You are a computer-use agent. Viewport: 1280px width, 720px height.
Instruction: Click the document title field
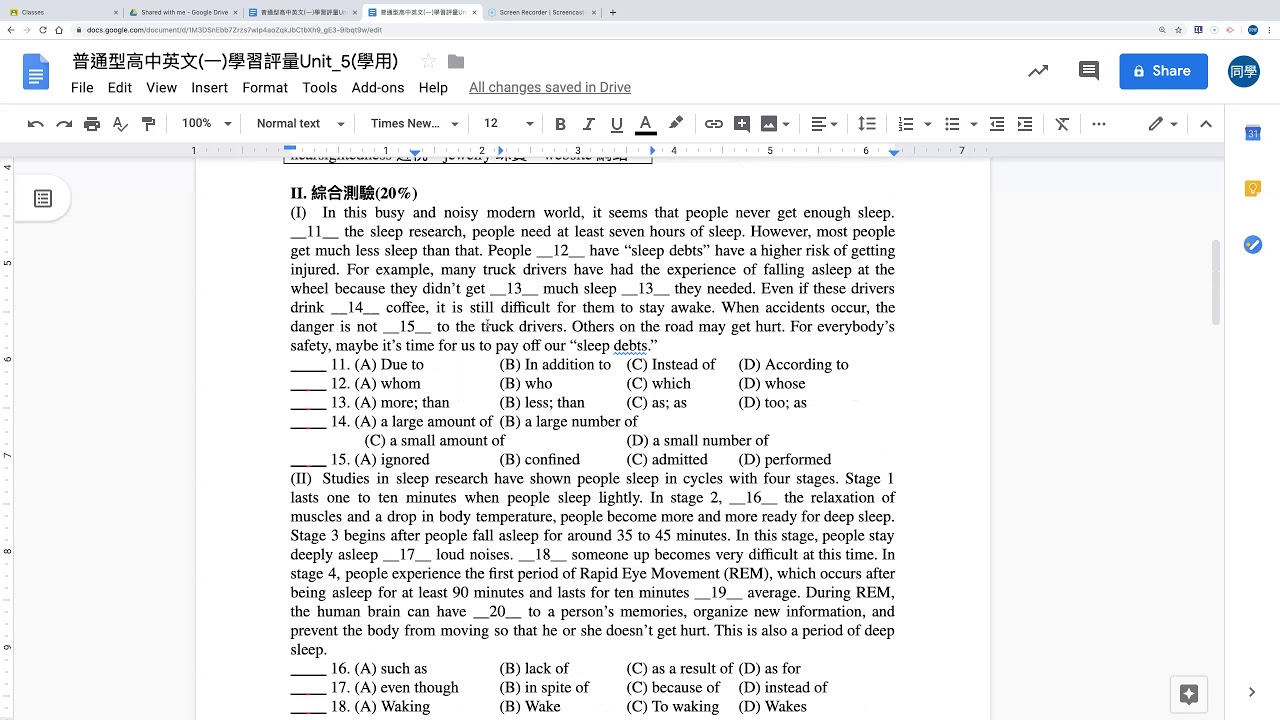click(235, 61)
